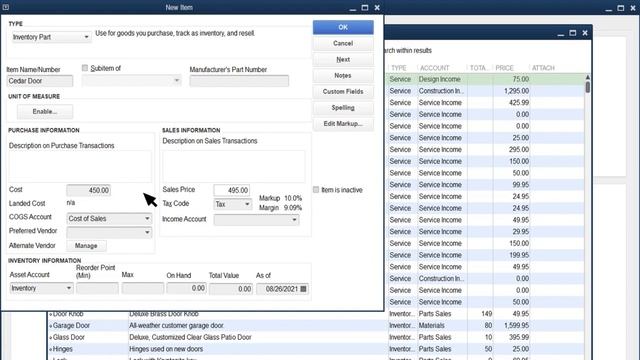640x360 pixels.
Task: Click the Item Name/Number field
Action: (x=40, y=81)
